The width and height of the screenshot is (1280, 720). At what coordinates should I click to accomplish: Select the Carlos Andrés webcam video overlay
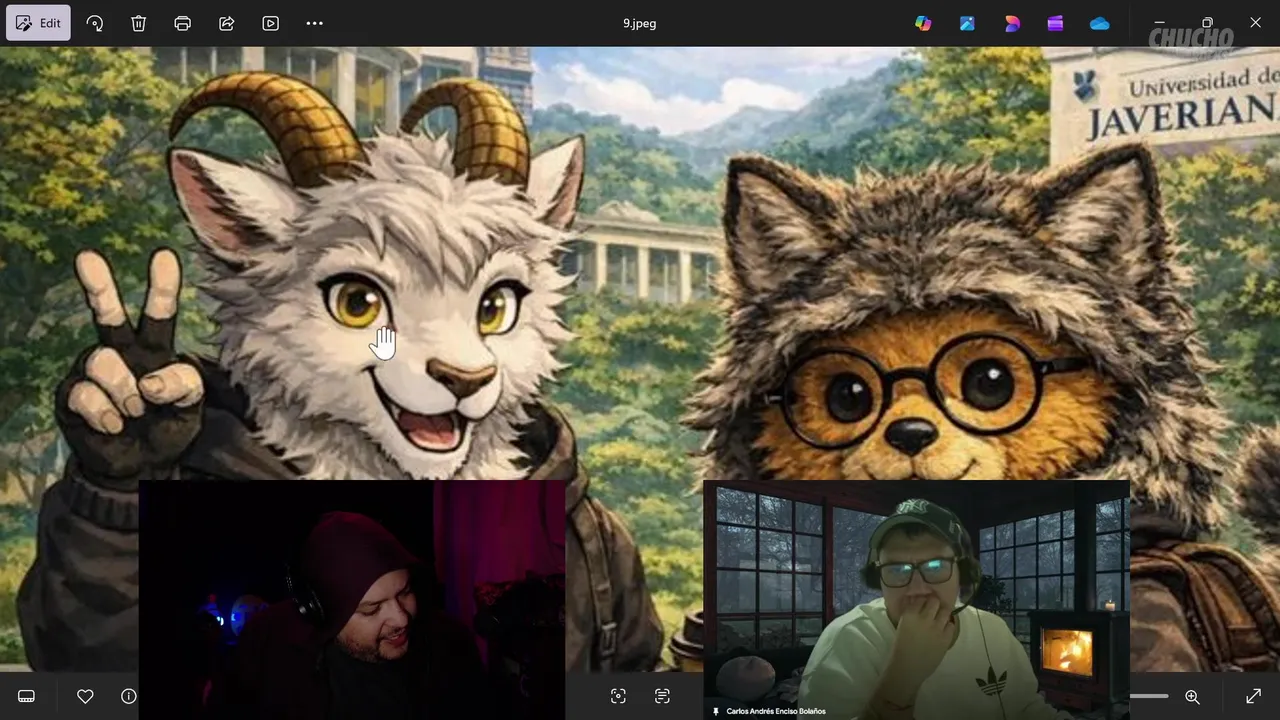click(917, 600)
